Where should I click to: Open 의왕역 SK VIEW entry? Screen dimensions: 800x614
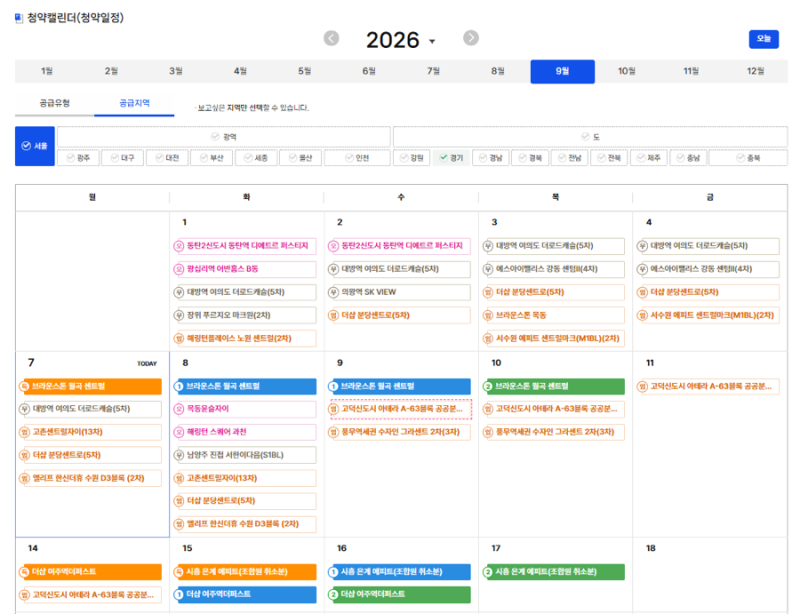pyautogui.click(x=399, y=292)
